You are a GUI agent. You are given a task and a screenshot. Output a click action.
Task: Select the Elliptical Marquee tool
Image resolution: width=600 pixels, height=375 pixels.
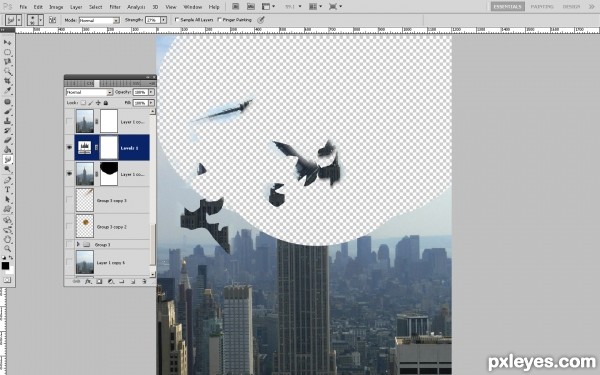(7, 52)
